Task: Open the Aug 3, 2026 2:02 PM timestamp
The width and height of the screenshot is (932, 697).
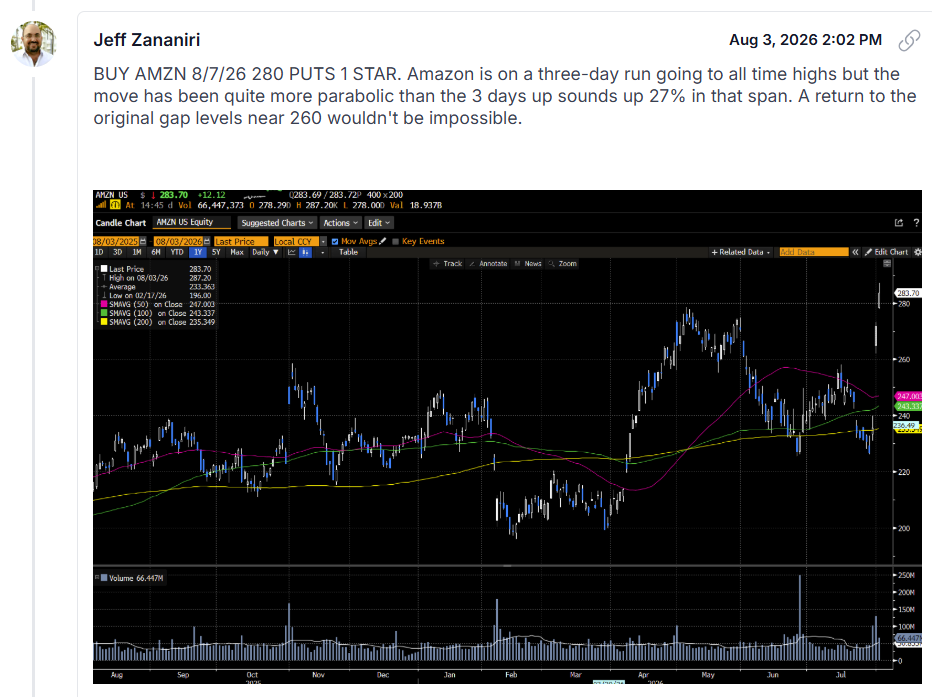Action: (805, 40)
